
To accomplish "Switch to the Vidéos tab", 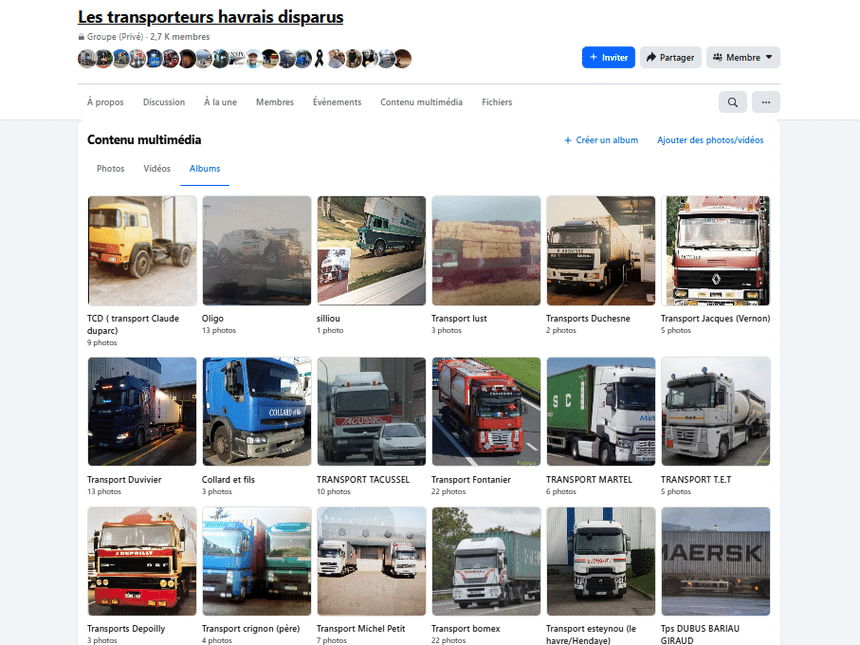I will coord(156,169).
